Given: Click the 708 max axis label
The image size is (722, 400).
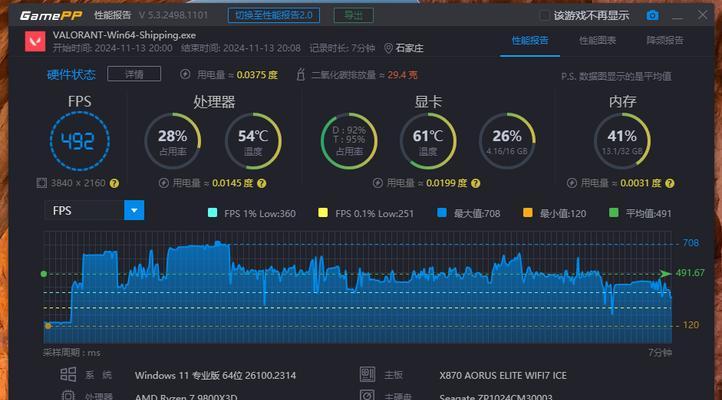Looking at the screenshot, I should tap(691, 243).
